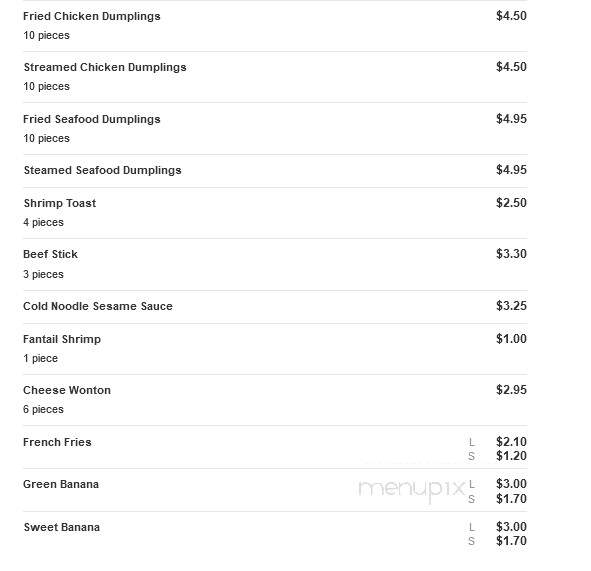Select the $1.00 Fantail Shrimp price
This screenshot has height=571, width=591.
(511, 339)
